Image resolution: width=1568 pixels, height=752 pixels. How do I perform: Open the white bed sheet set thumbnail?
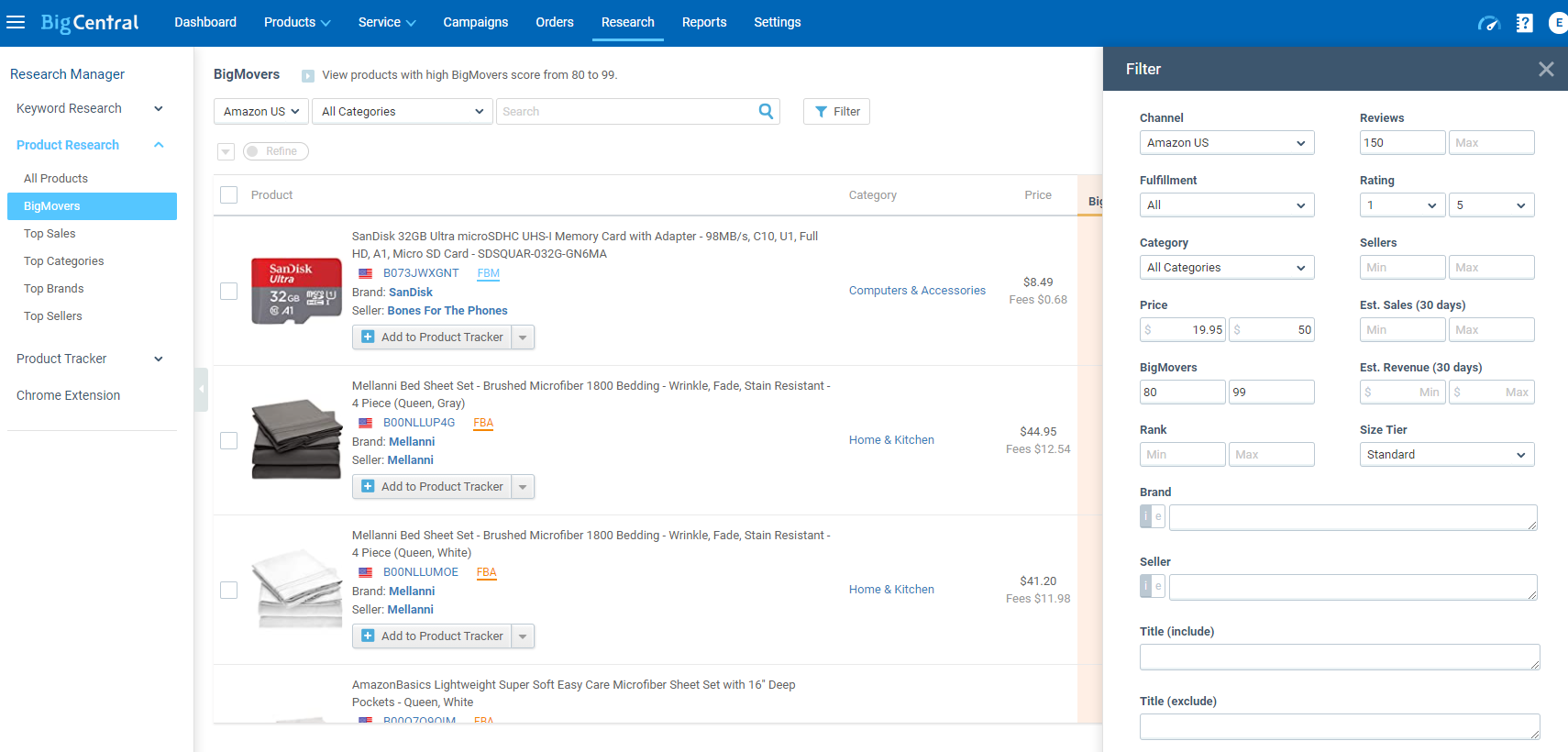[296, 589]
